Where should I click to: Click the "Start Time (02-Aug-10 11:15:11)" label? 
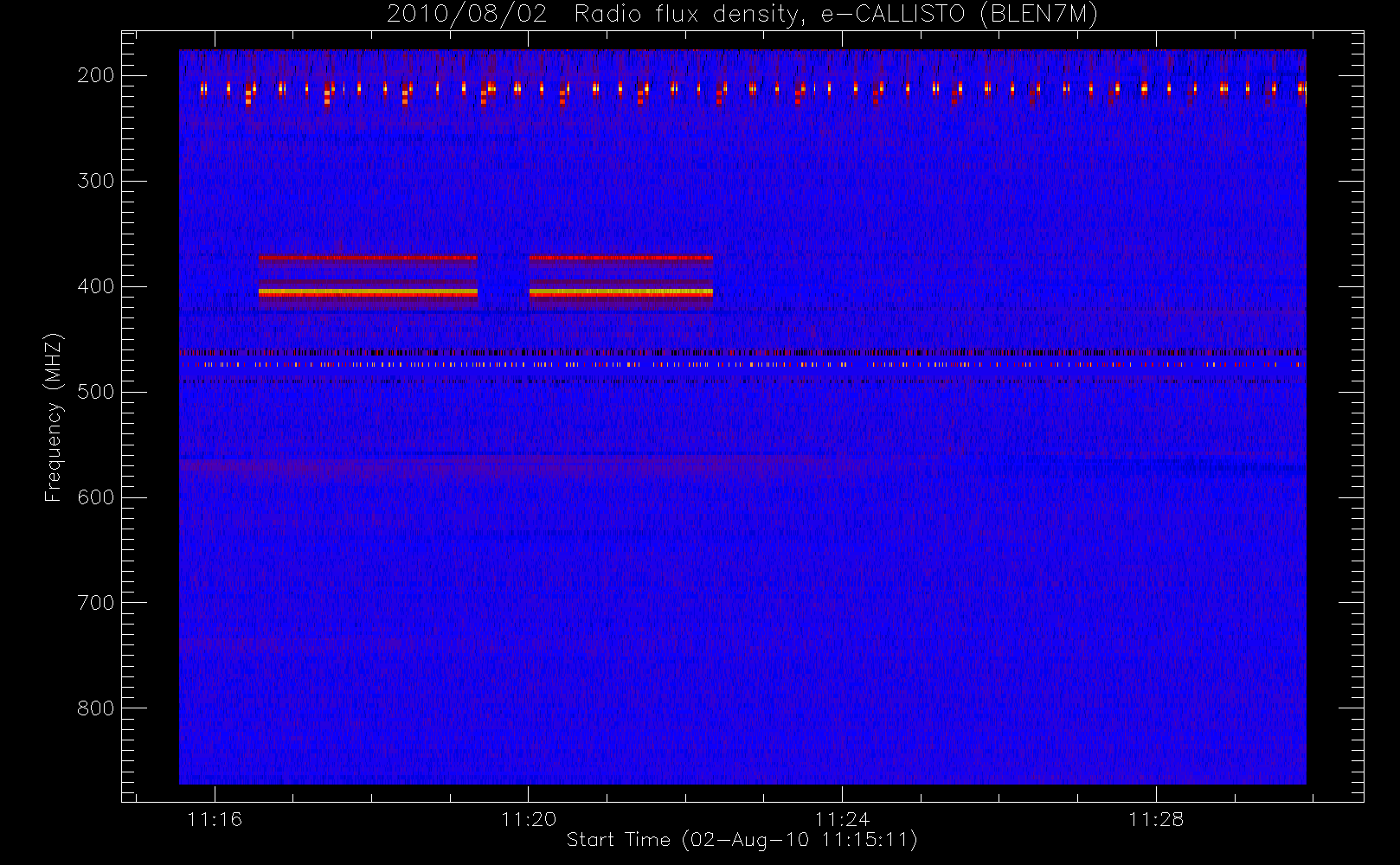click(x=742, y=840)
